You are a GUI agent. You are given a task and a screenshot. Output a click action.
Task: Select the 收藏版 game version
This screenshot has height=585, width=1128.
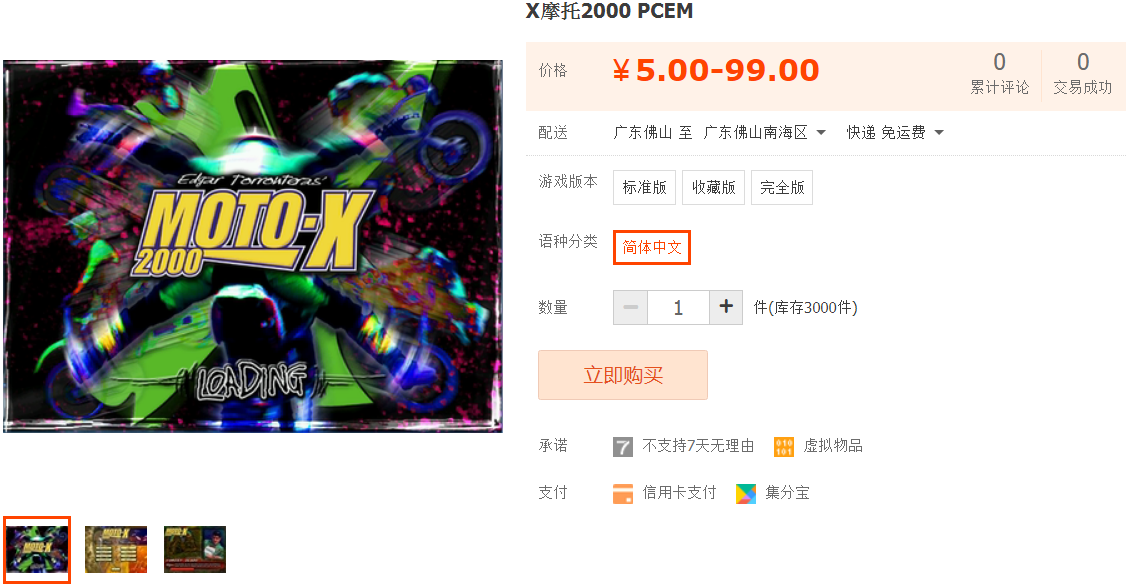[714, 187]
